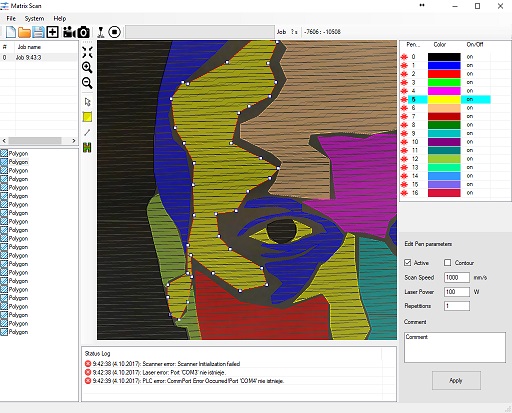
Task: Click the Scan Speed input field
Action: (457, 277)
